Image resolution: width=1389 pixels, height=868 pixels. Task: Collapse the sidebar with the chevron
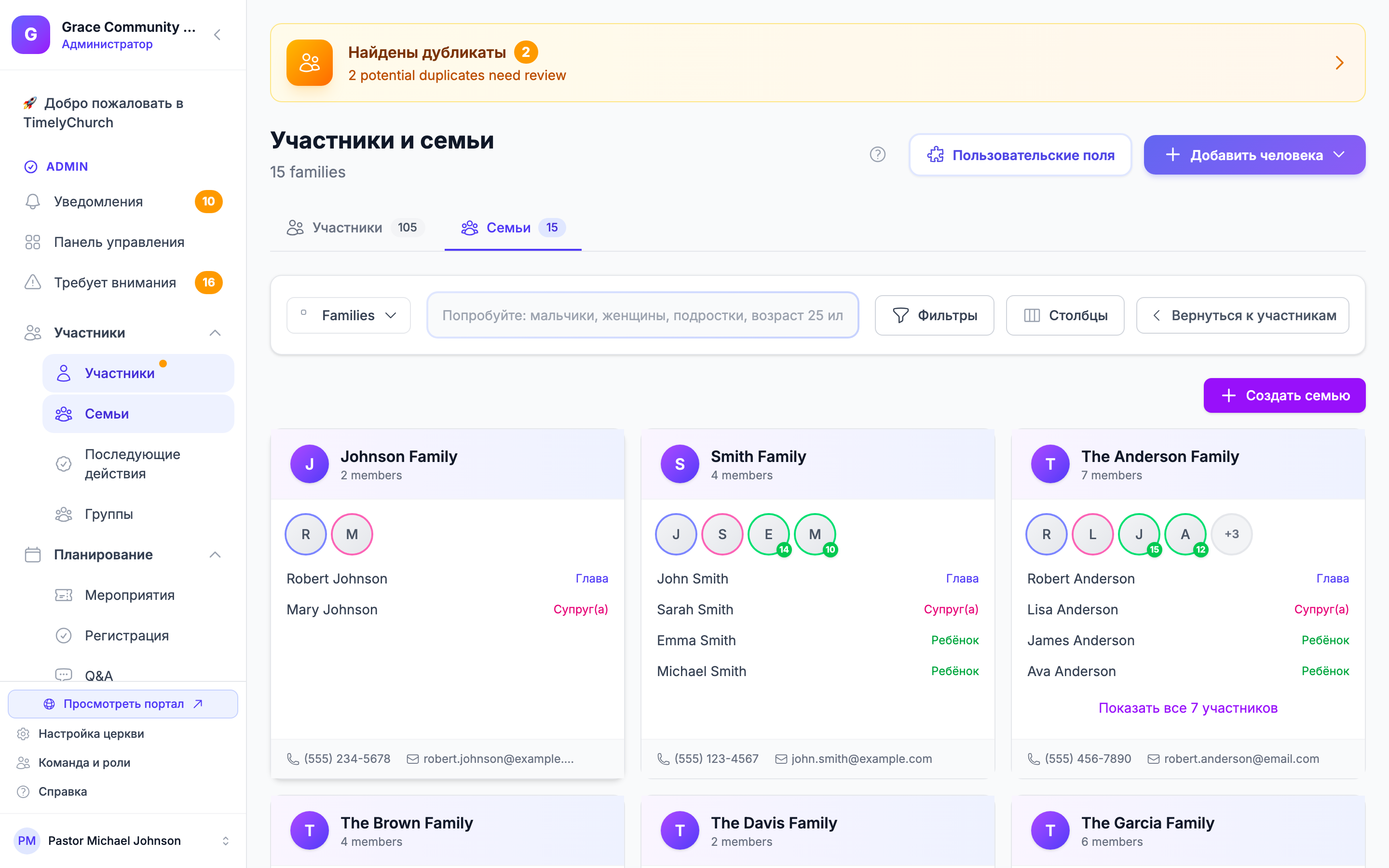click(x=217, y=34)
